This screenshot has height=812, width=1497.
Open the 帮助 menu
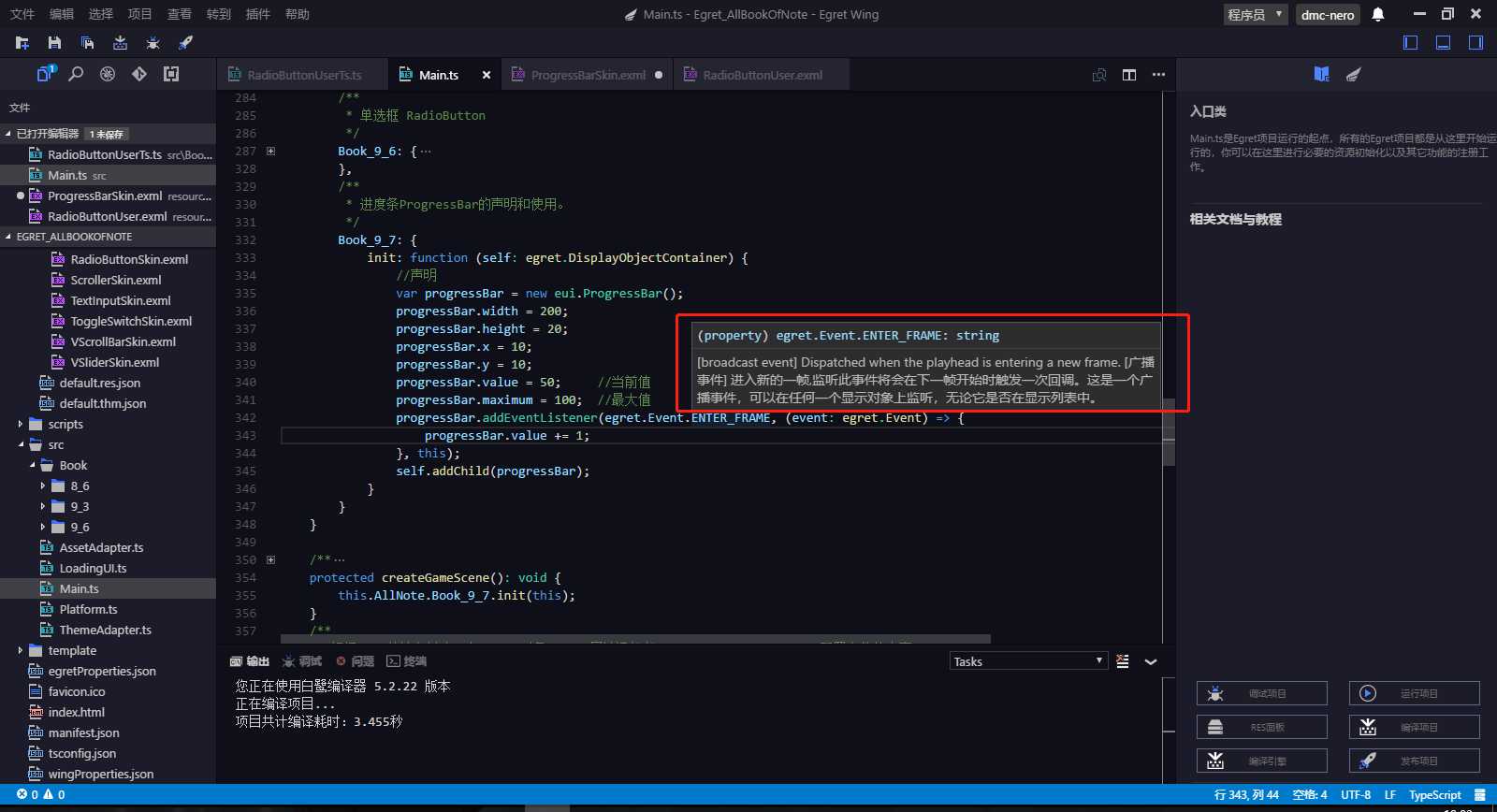(297, 14)
